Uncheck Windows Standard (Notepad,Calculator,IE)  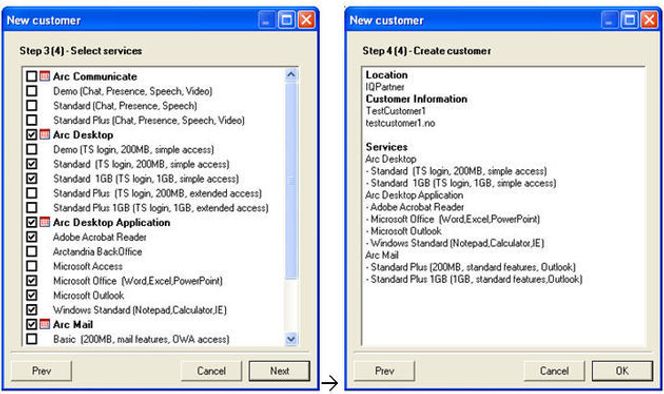31,310
